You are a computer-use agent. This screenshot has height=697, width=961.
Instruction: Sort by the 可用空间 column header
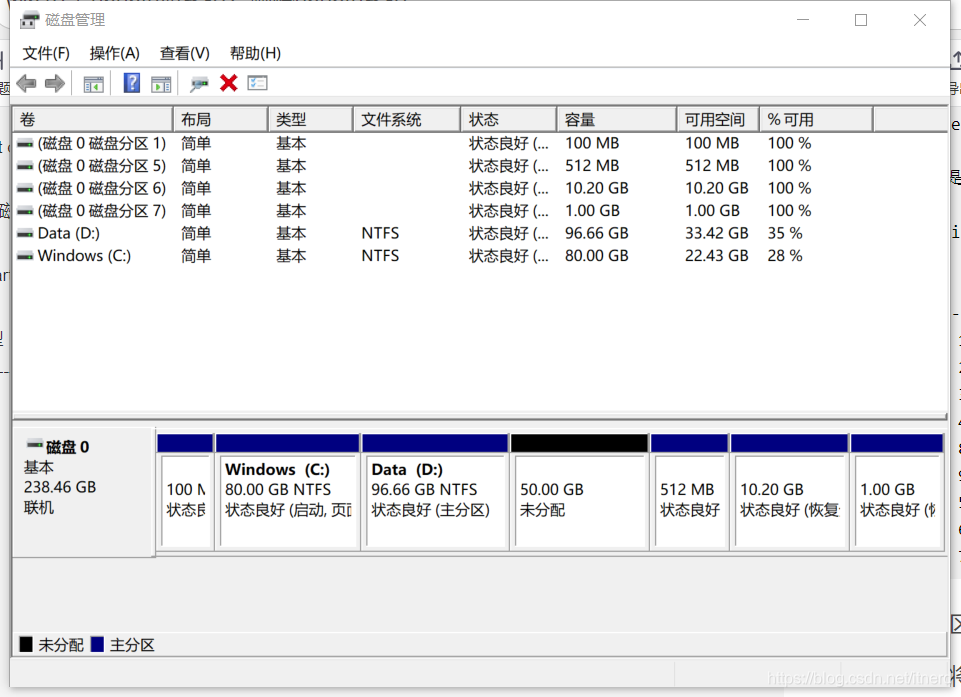pyautogui.click(x=718, y=119)
